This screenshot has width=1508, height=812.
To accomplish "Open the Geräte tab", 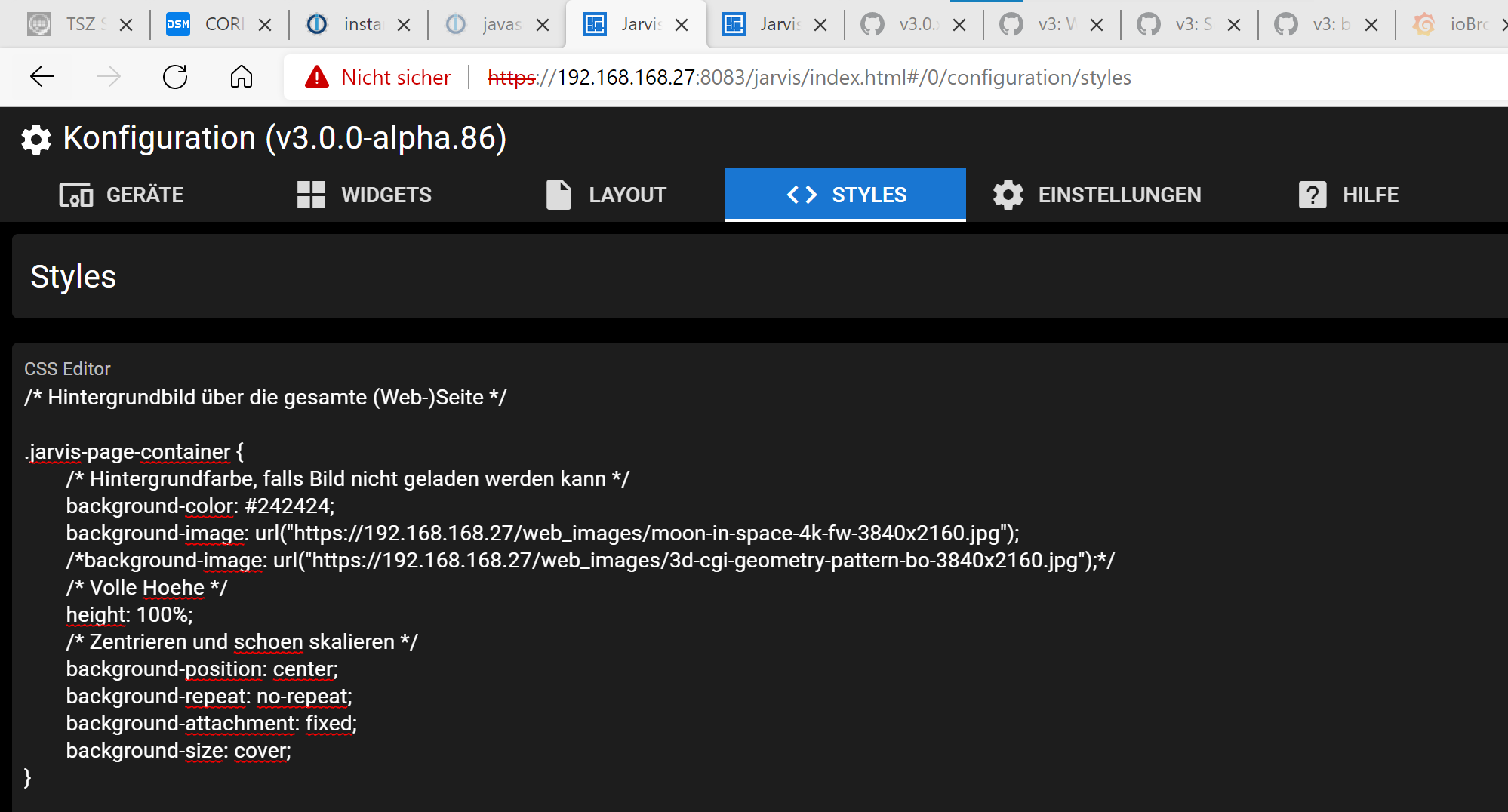I will (x=121, y=195).
